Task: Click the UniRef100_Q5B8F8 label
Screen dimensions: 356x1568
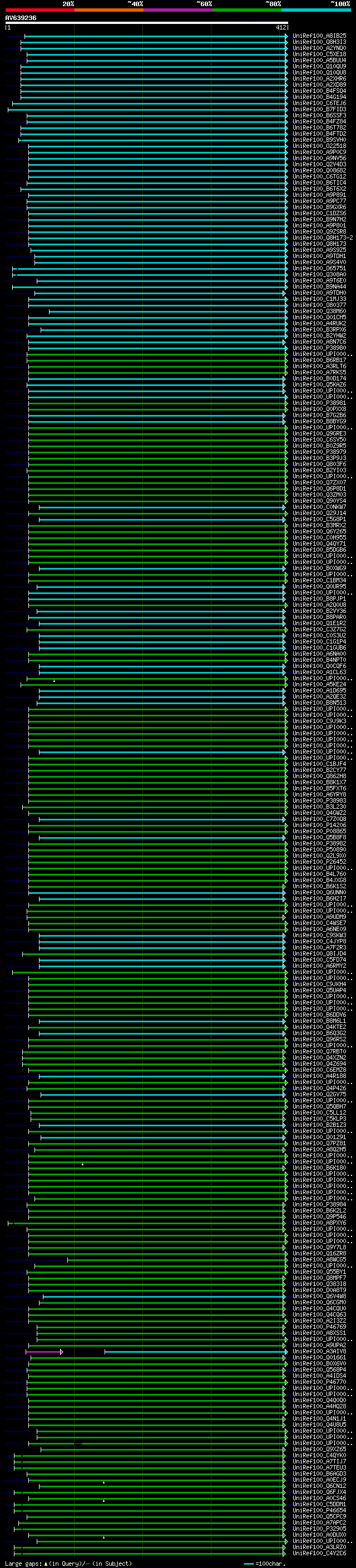Action: coord(319,838)
